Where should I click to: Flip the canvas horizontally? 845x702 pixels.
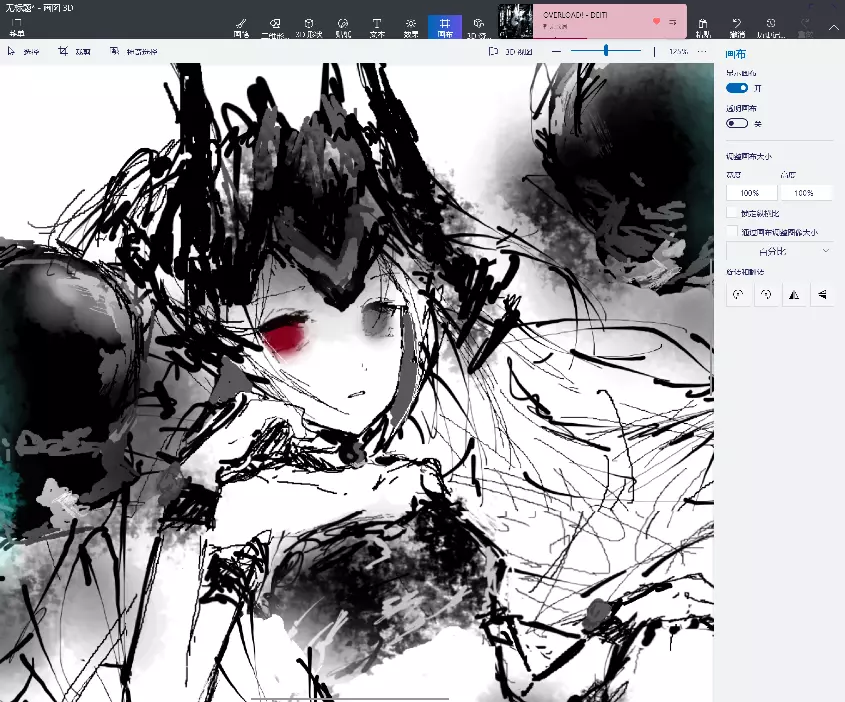794,295
